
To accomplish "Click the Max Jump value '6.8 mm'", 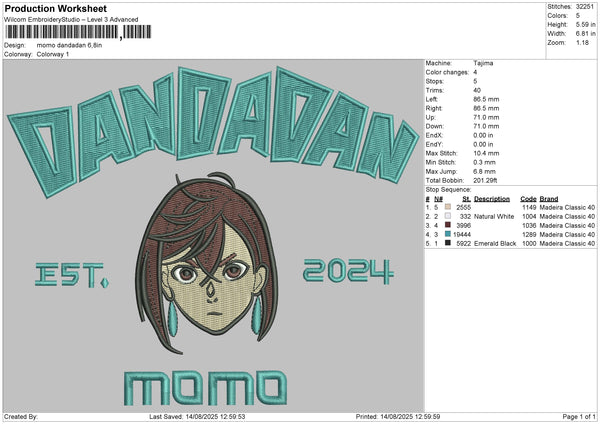I will (x=484, y=171).
